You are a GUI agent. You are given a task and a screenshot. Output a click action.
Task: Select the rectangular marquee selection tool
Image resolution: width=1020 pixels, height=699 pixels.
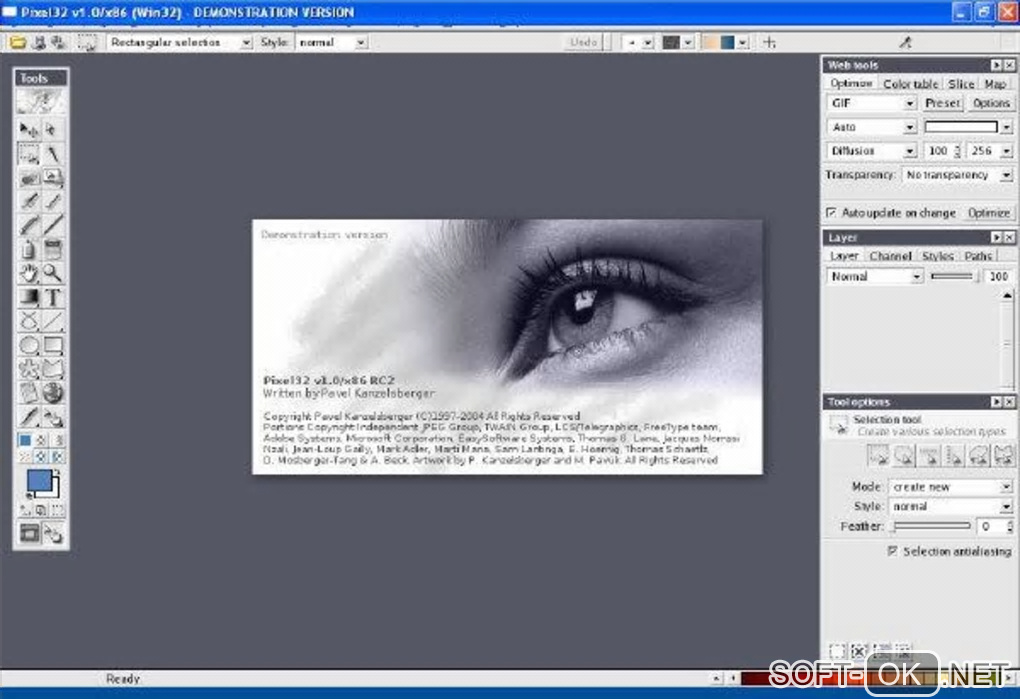tap(28, 155)
